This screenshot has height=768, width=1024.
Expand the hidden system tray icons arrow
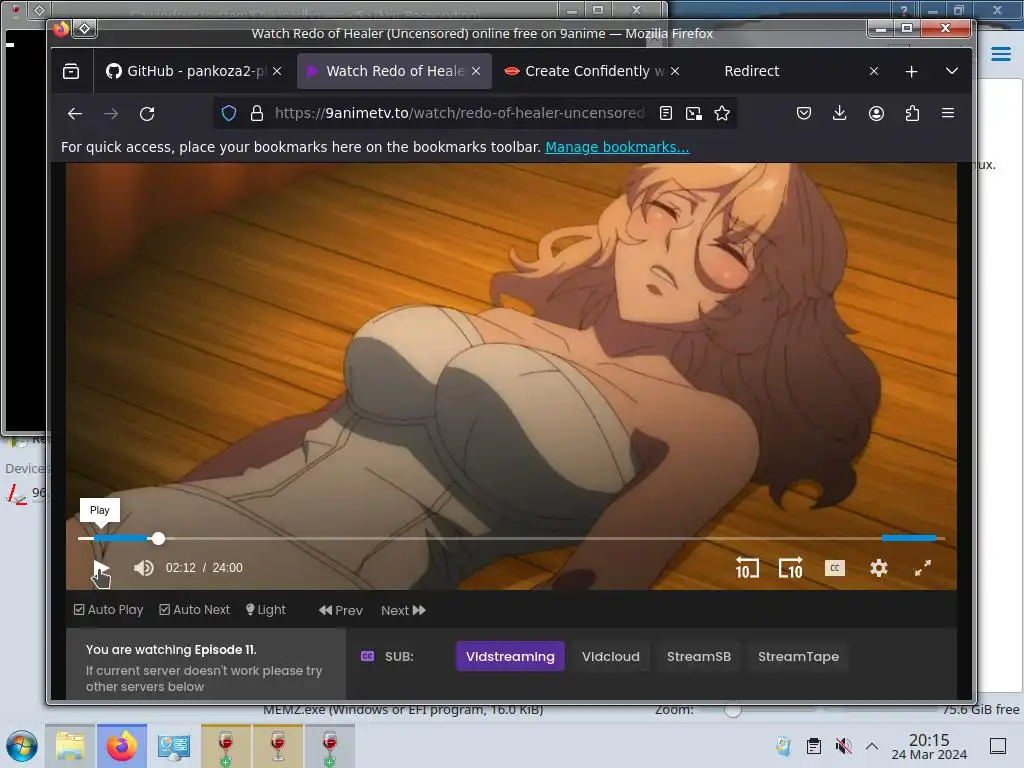pos(872,746)
